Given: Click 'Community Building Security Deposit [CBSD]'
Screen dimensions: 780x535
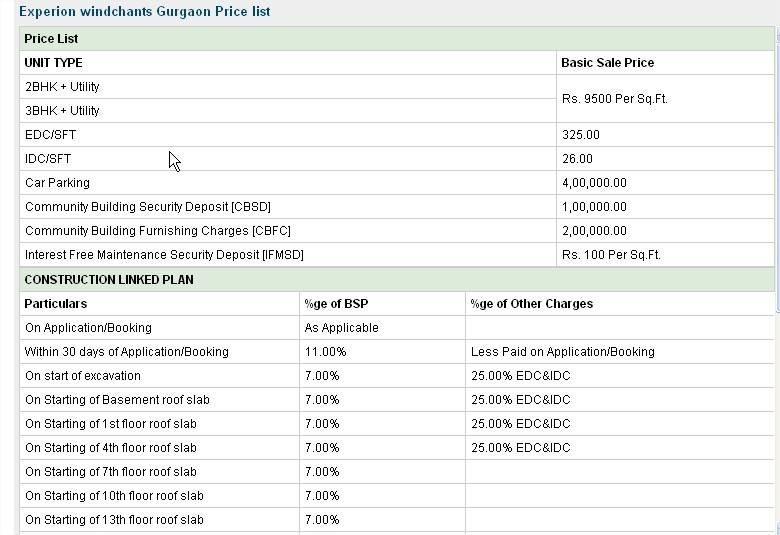Looking at the screenshot, I should pos(148,207).
